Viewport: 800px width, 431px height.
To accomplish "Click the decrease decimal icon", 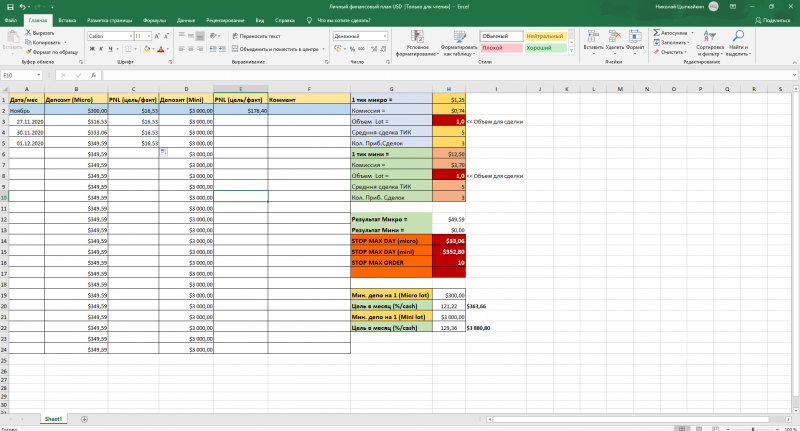I will pos(383,49).
